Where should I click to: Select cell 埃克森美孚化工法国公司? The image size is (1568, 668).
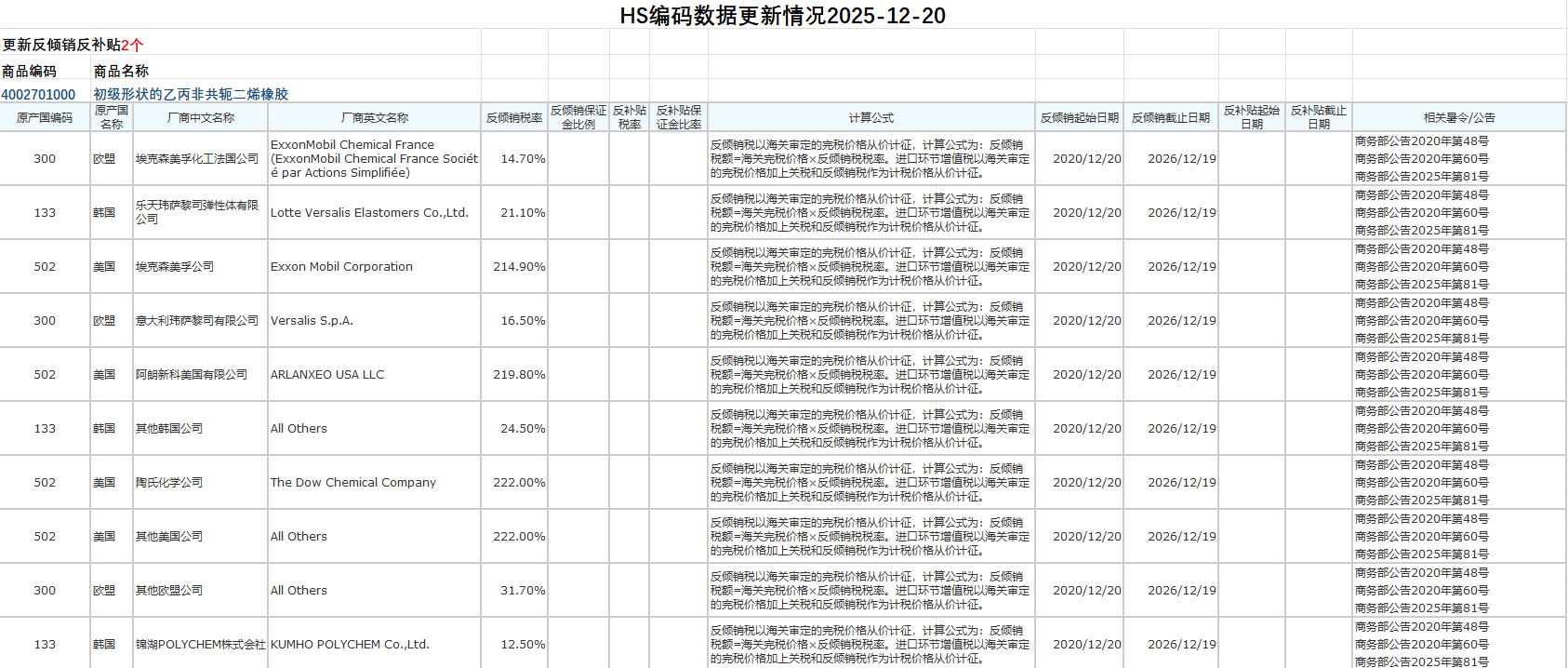pyautogui.click(x=201, y=159)
